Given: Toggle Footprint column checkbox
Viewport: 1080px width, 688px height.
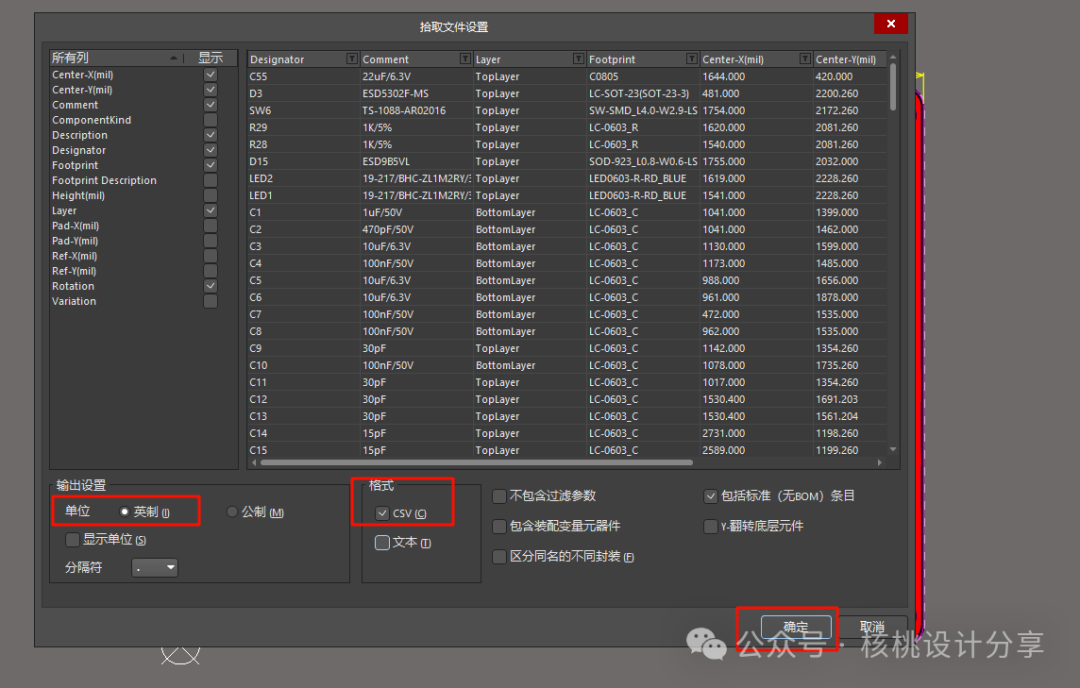Looking at the screenshot, I should click(211, 165).
